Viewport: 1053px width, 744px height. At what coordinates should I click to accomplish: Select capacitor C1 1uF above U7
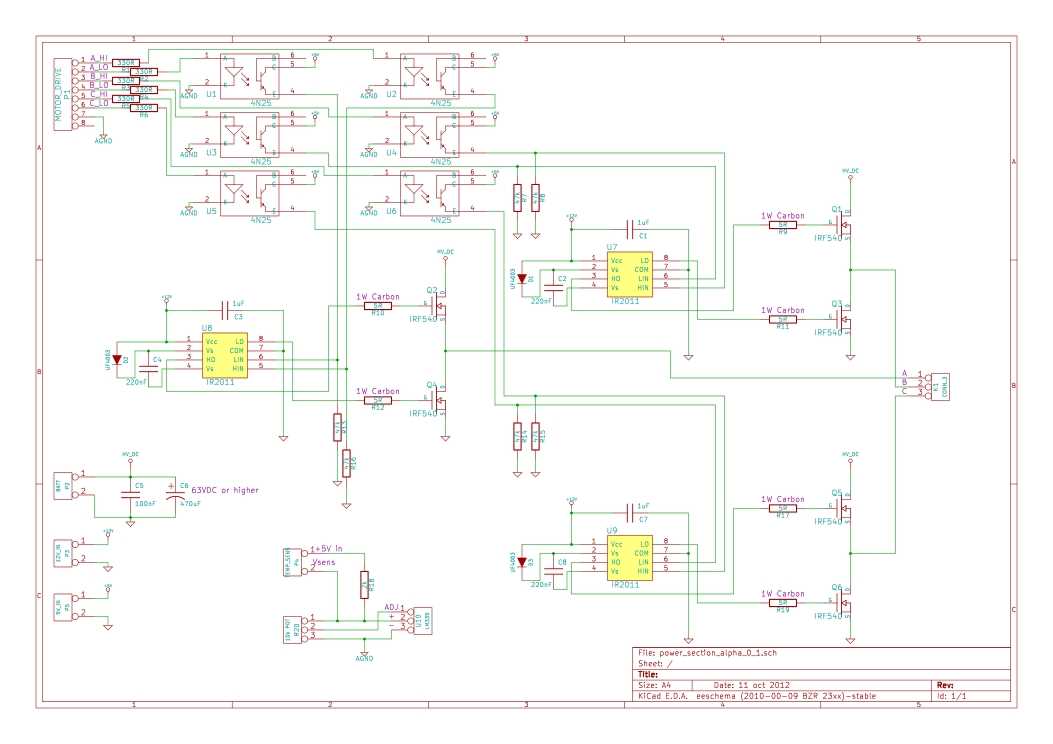click(630, 230)
